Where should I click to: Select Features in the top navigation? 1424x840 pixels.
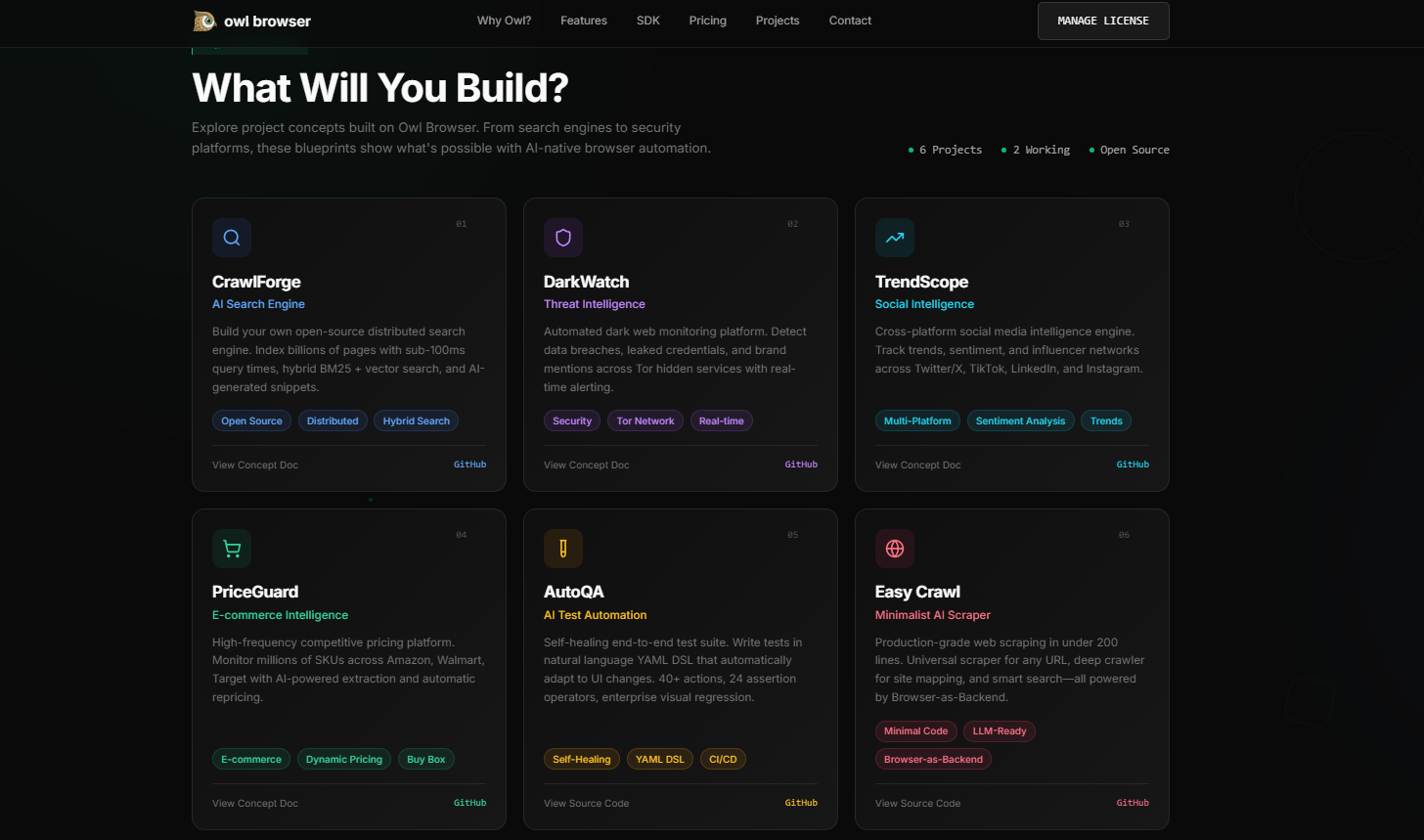click(584, 20)
